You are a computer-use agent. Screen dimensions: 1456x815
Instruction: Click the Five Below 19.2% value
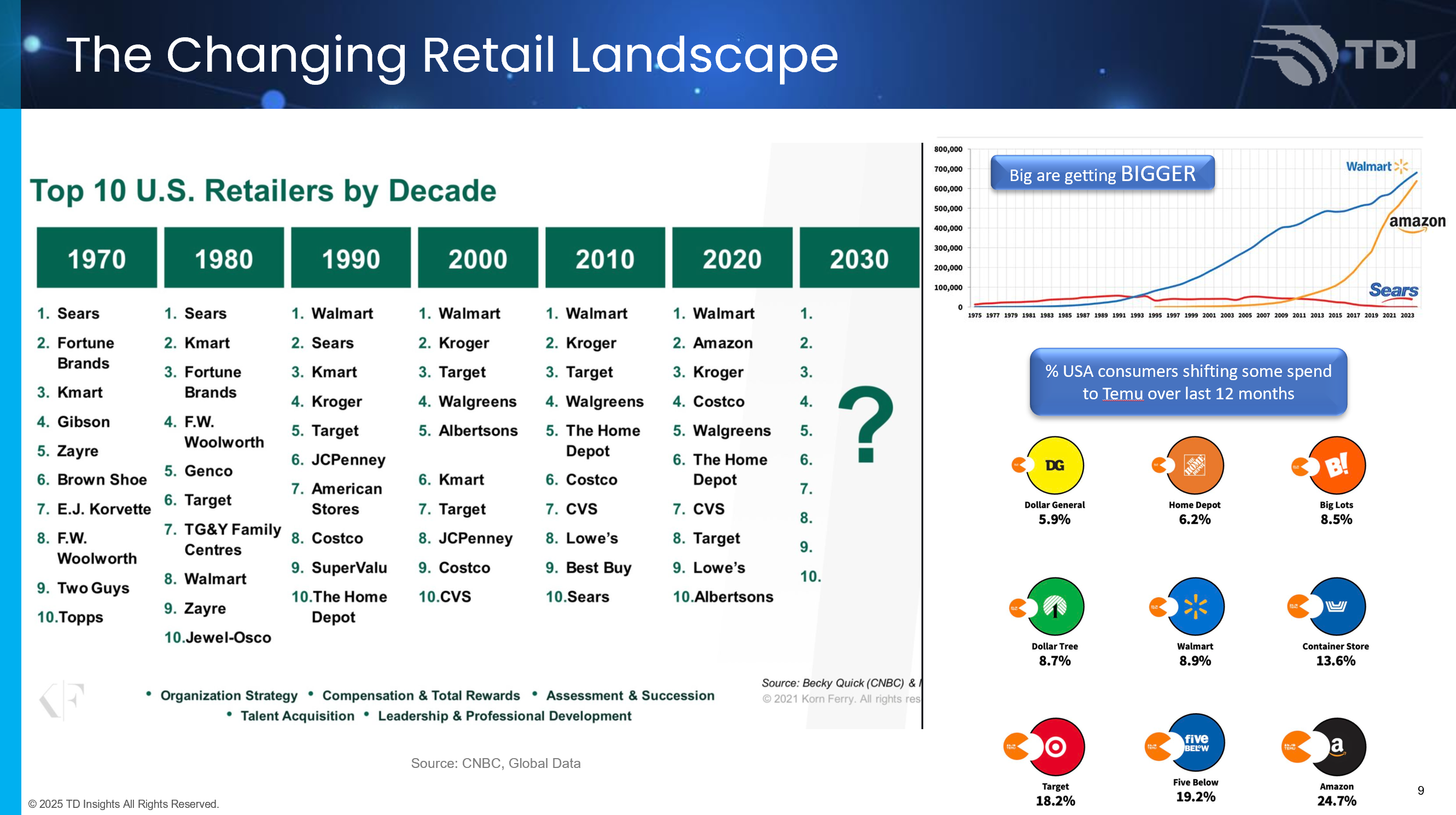click(x=1196, y=797)
